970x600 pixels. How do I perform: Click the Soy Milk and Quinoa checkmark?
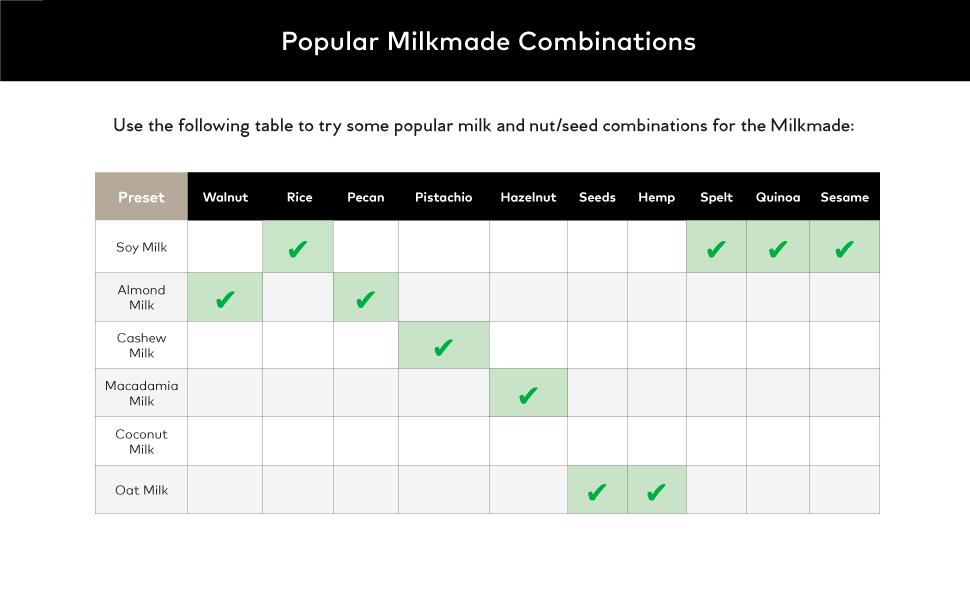[x=777, y=249]
